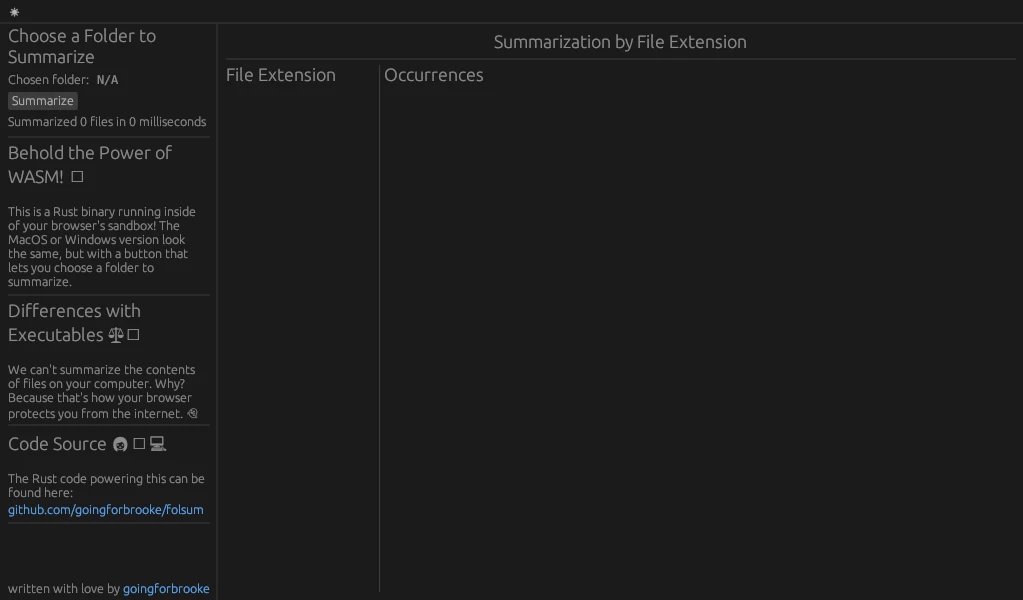
Task: Click the lock icon after the word internet
Action: click(193, 414)
